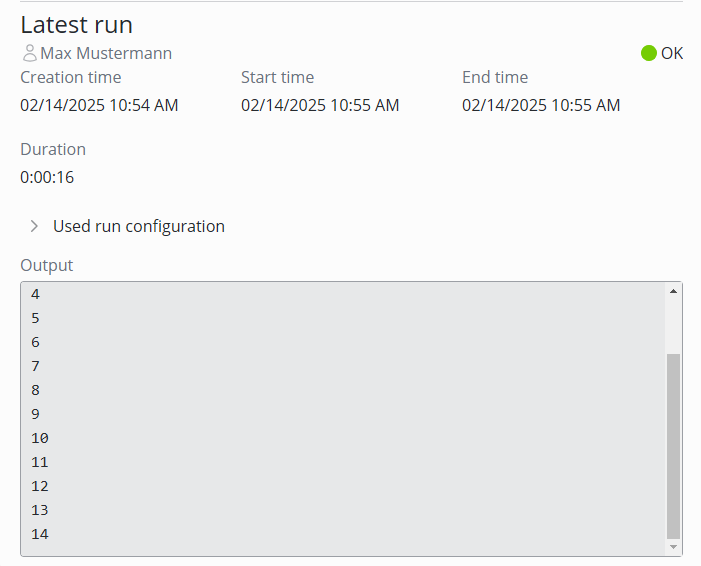Click the scrollbar track above the thumb
Viewport: 701px width, 566px height.
(673, 325)
